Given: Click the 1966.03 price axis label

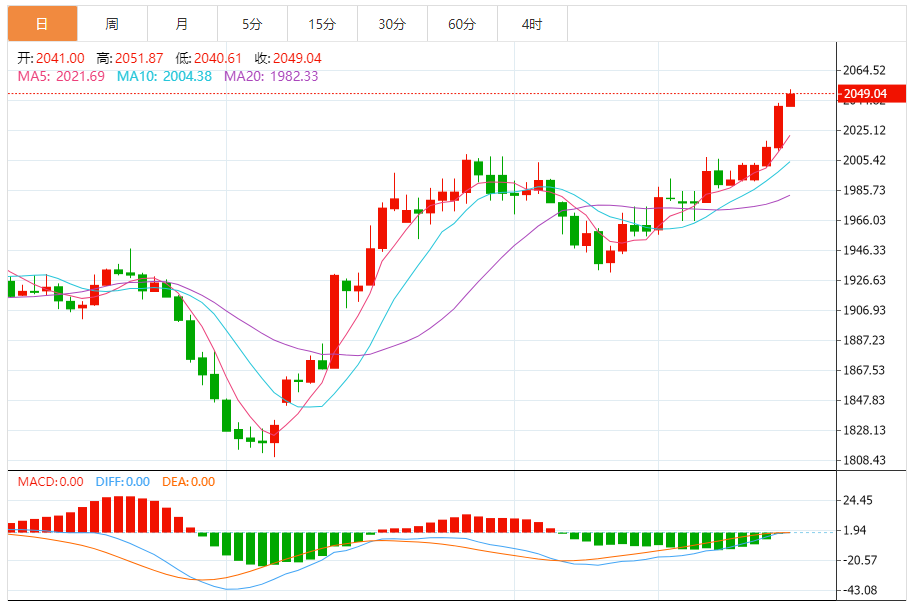Looking at the screenshot, I should pyautogui.click(x=864, y=220).
